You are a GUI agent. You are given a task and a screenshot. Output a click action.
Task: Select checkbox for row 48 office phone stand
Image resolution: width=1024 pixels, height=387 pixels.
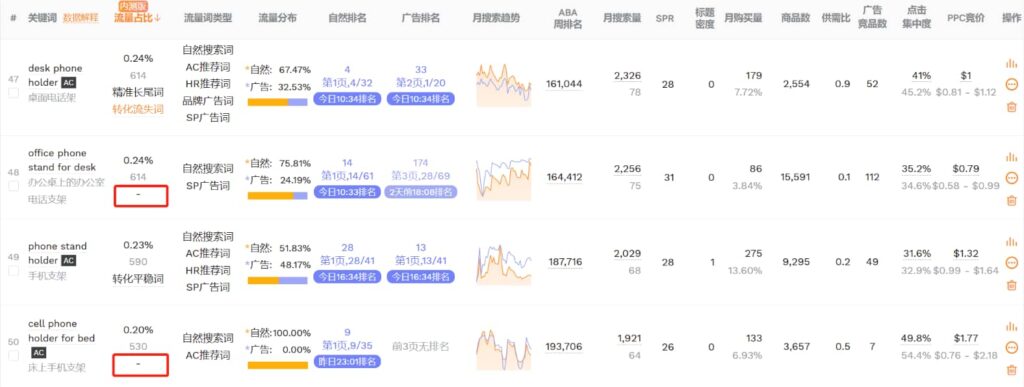(x=13, y=187)
